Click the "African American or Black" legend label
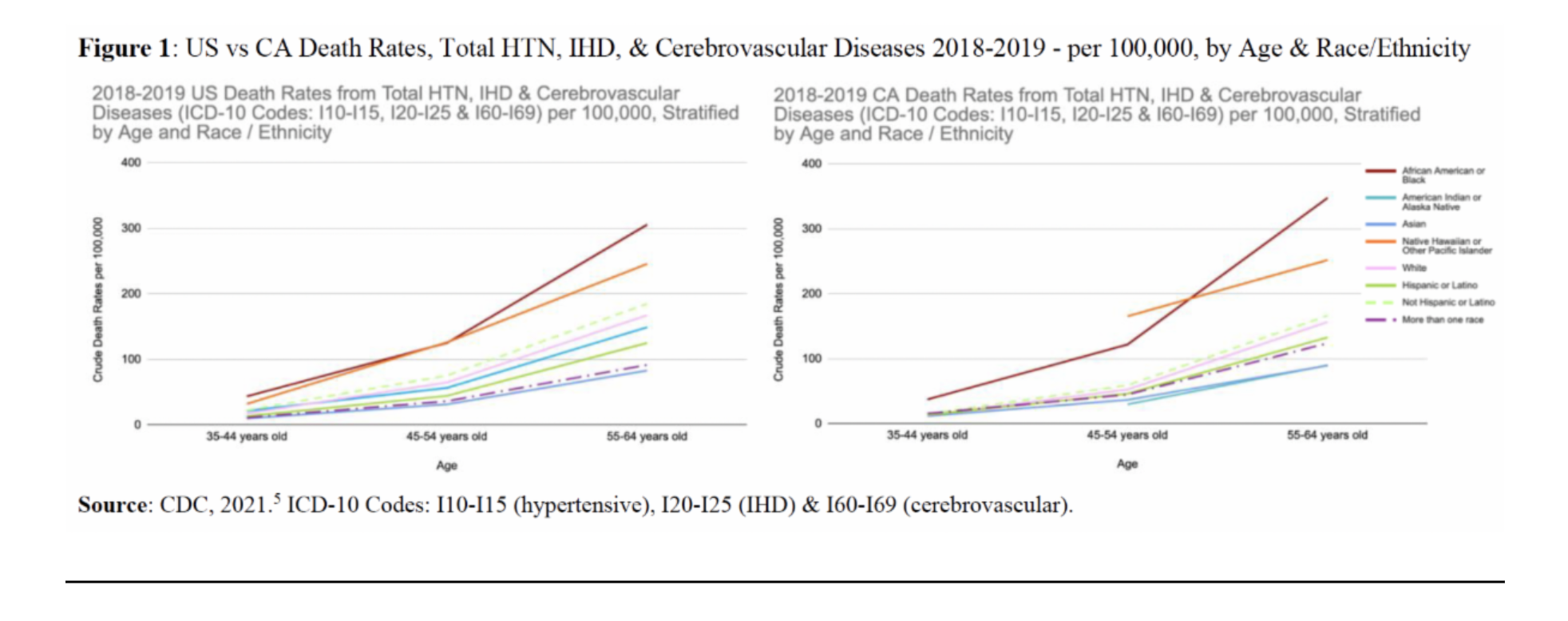 click(1443, 175)
